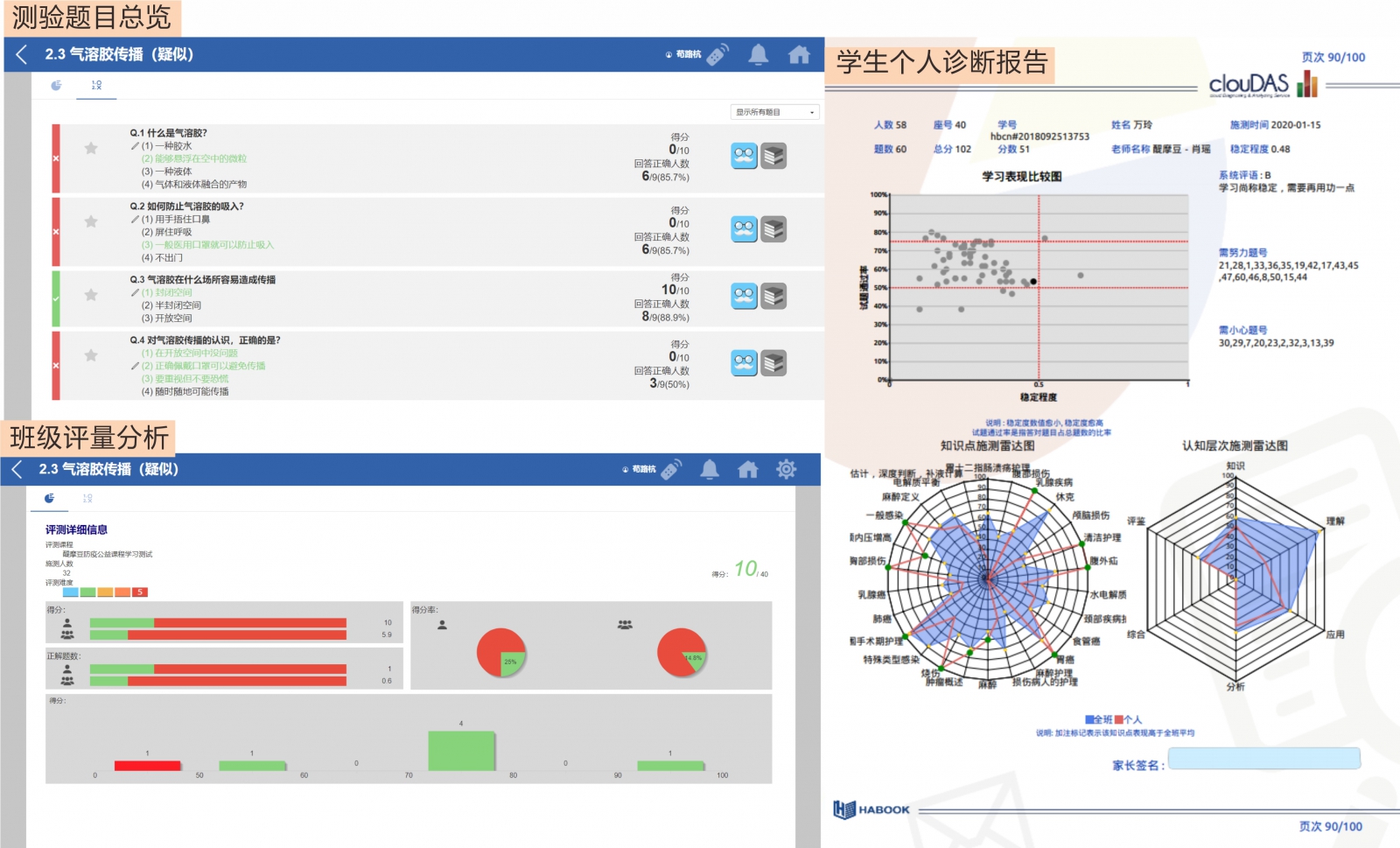Click remote control icon in top header
The width and height of the screenshot is (1400, 848).
coord(717,54)
